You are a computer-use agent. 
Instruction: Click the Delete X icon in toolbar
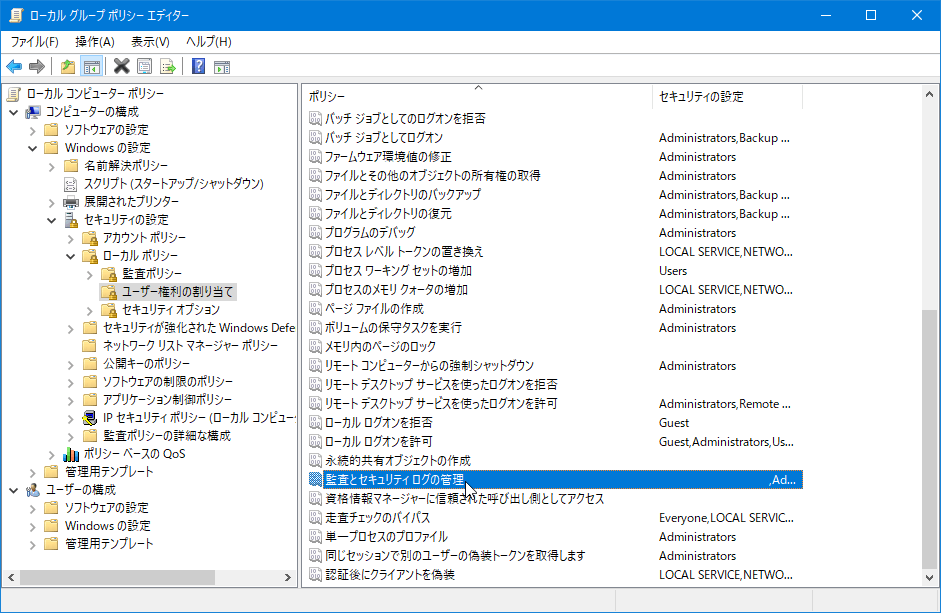[121, 67]
